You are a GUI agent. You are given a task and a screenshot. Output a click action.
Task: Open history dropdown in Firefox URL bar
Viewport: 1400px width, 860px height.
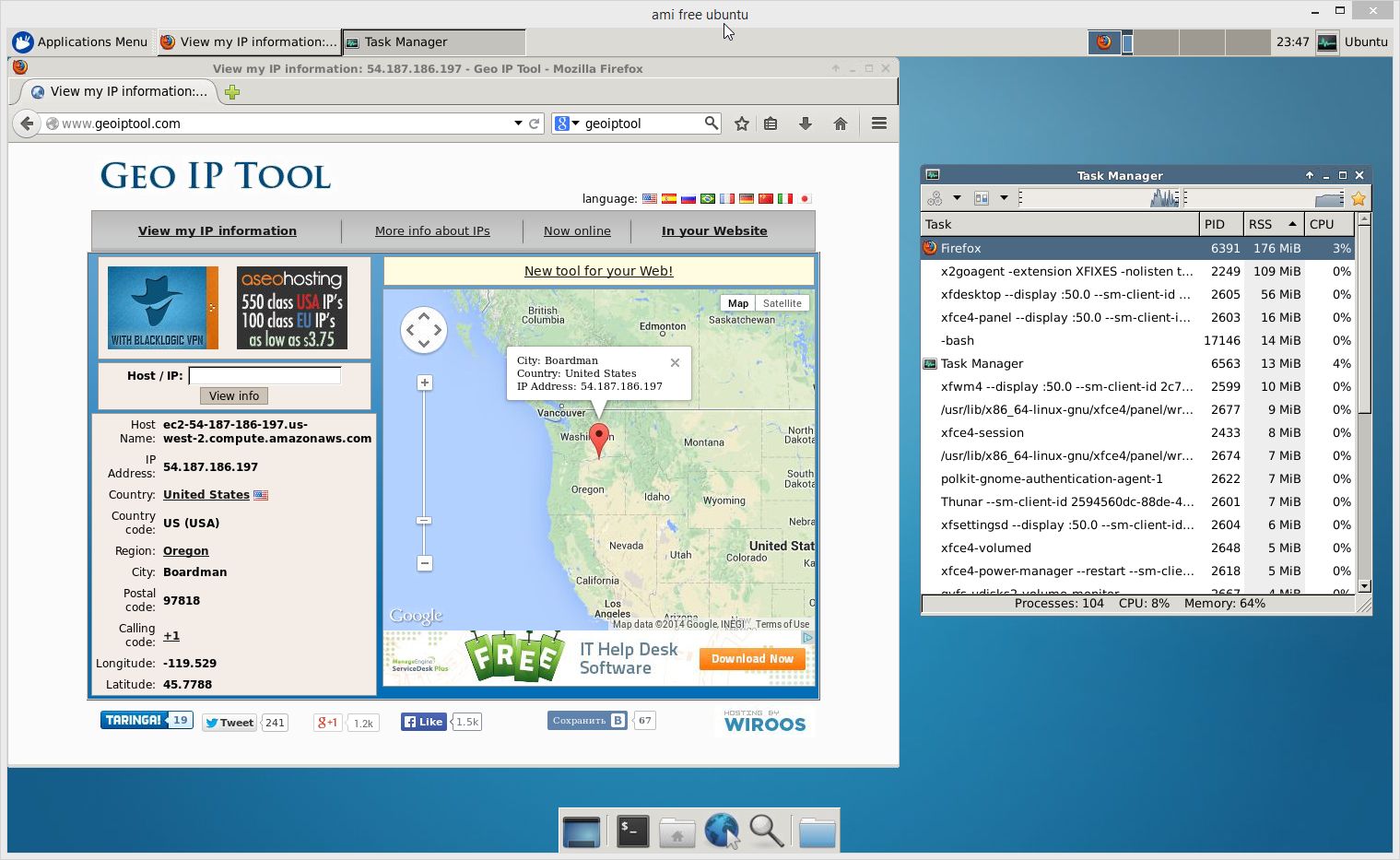coord(518,124)
